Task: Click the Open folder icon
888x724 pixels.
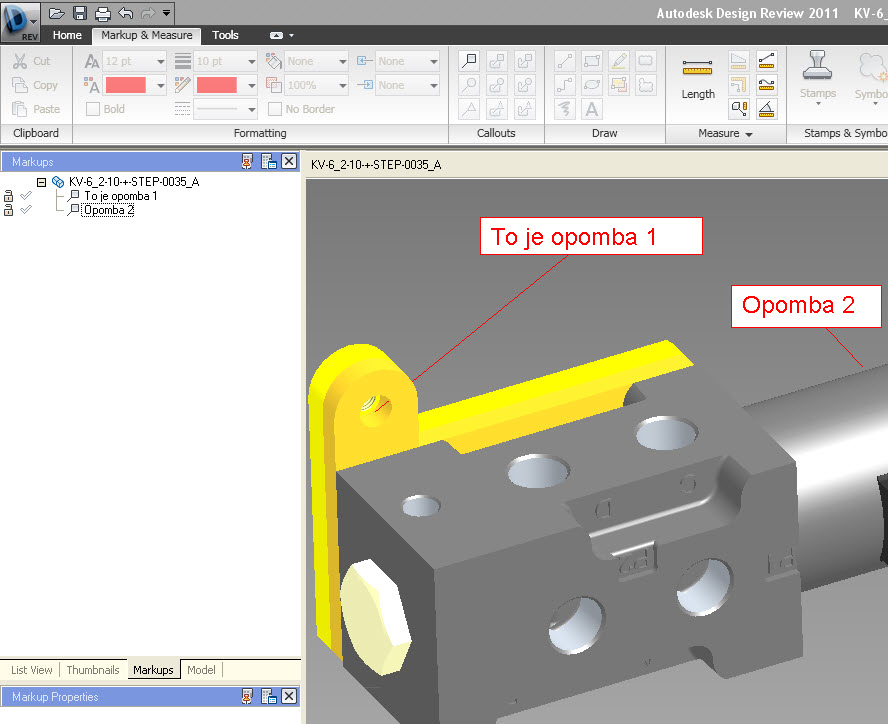Action: click(x=56, y=12)
